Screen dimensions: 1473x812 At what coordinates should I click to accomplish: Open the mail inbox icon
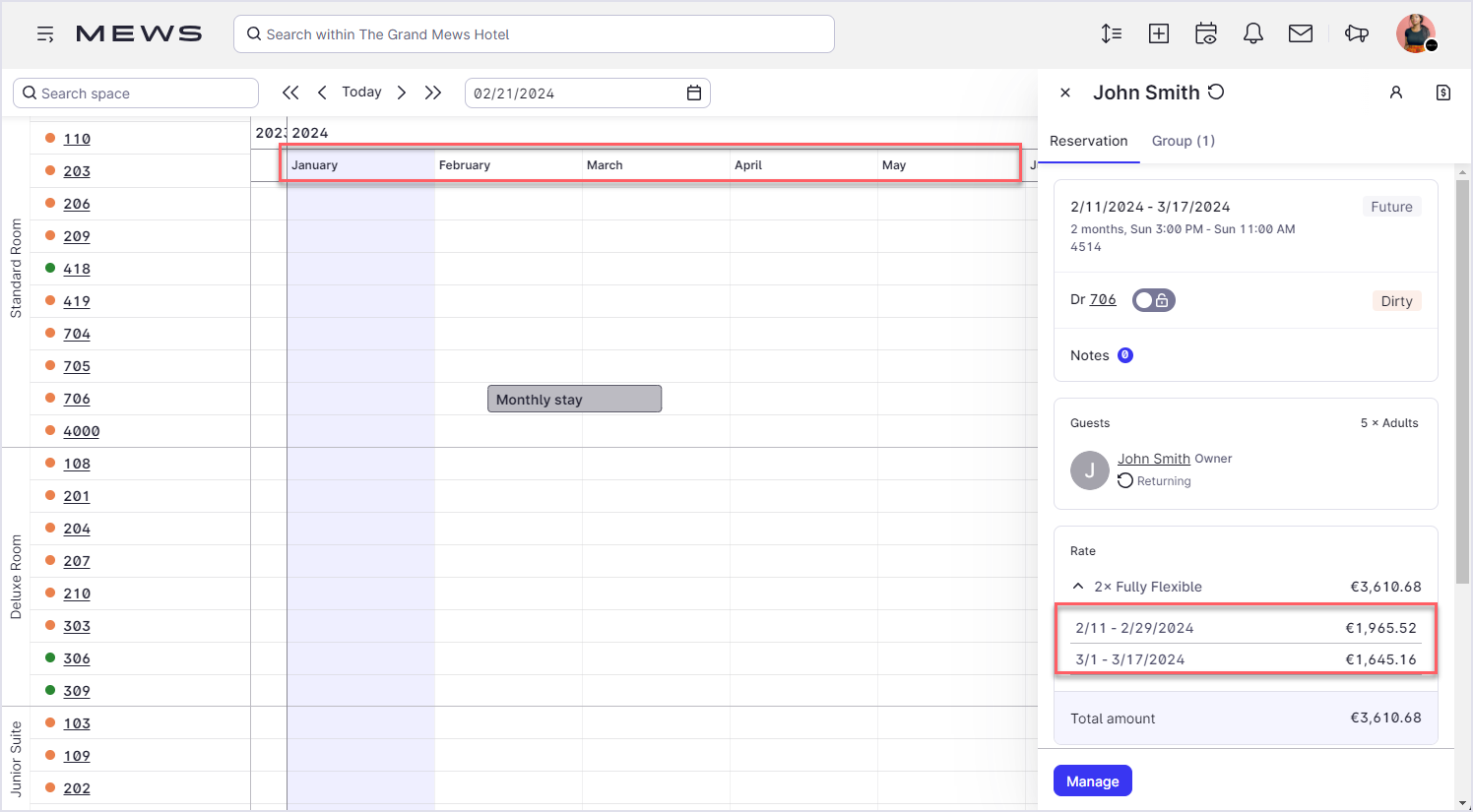[1301, 33]
